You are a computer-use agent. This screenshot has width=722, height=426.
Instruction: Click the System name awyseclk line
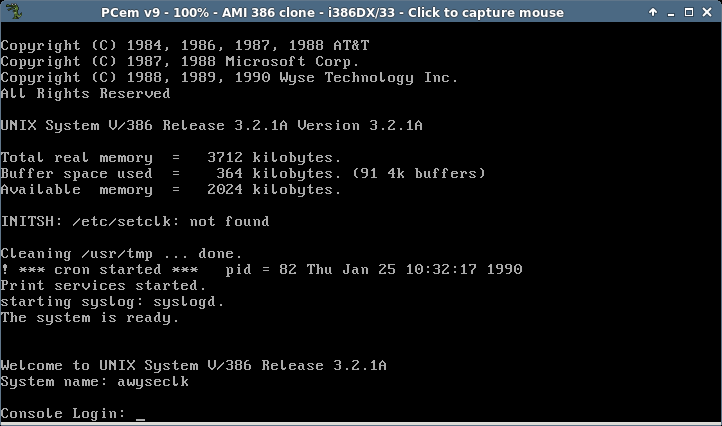click(95, 382)
